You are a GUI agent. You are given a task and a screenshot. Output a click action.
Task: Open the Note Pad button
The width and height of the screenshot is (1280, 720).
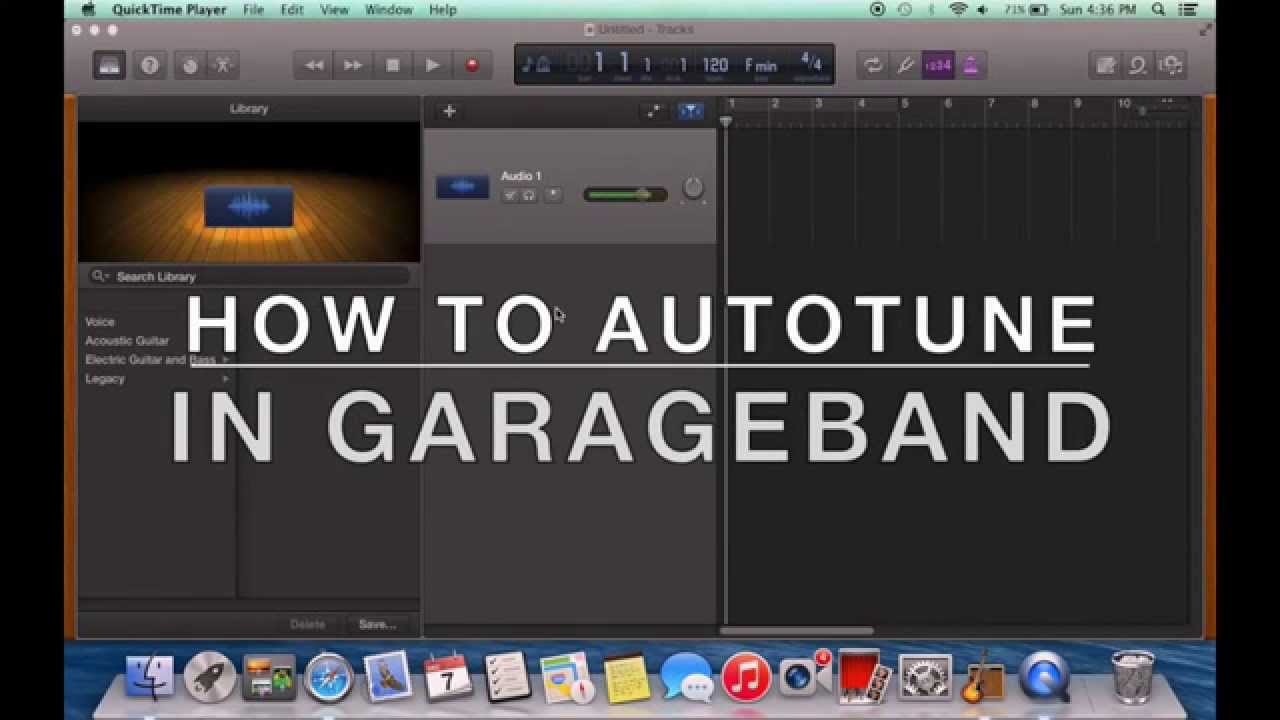coord(1105,66)
